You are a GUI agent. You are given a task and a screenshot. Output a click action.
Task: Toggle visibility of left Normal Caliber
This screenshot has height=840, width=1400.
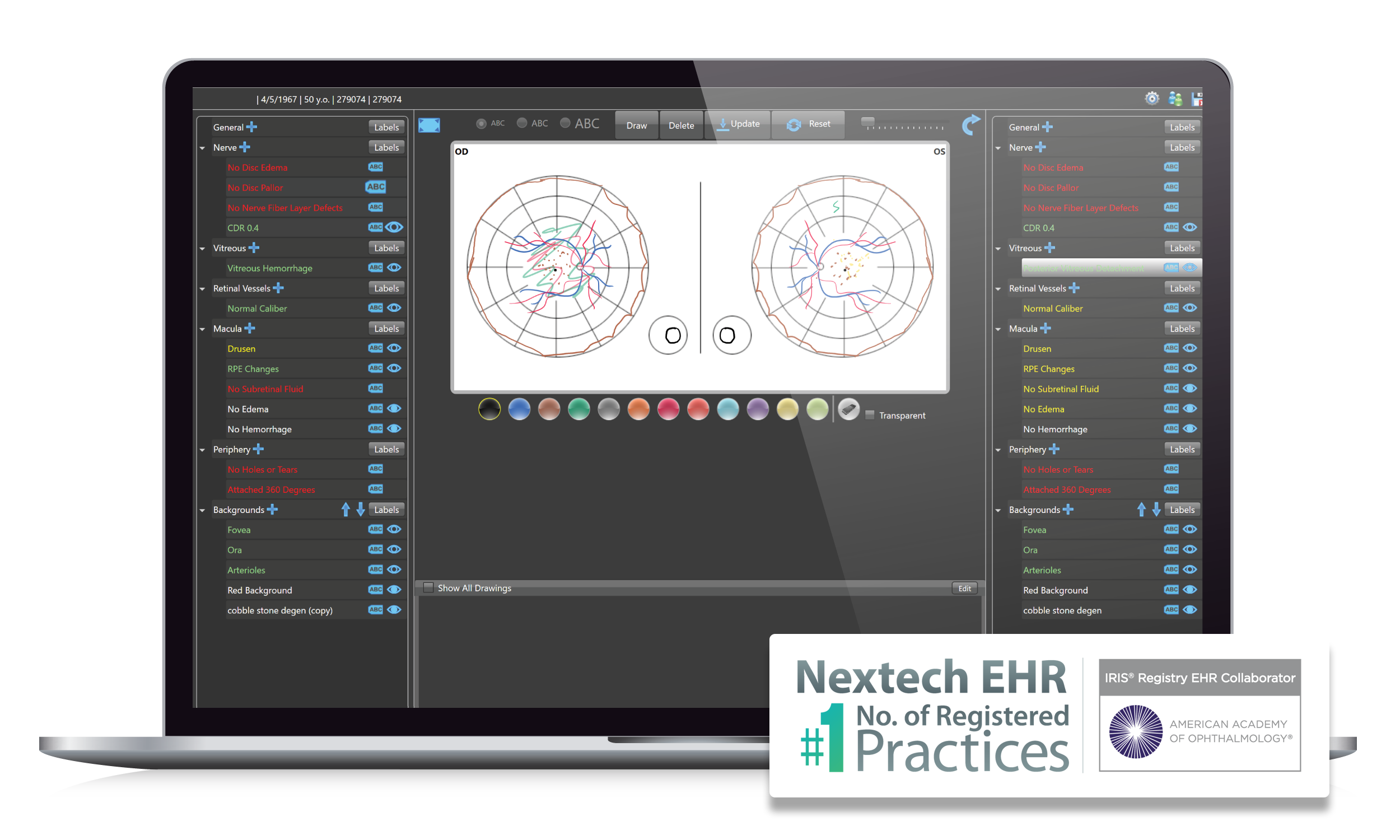point(394,307)
